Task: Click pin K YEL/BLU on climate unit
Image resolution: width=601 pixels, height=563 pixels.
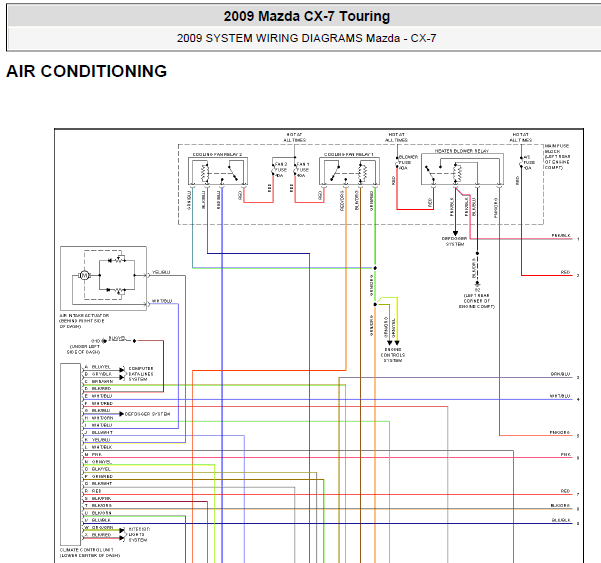Action: tap(97, 440)
